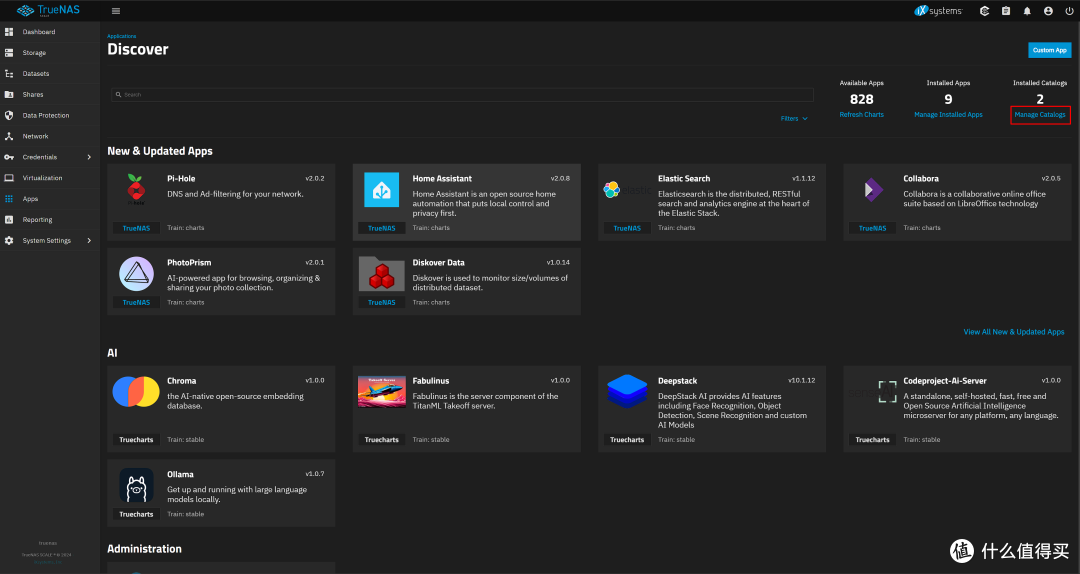1080x574 pixels.
Task: Click the Chroma app title
Action: tap(182, 380)
